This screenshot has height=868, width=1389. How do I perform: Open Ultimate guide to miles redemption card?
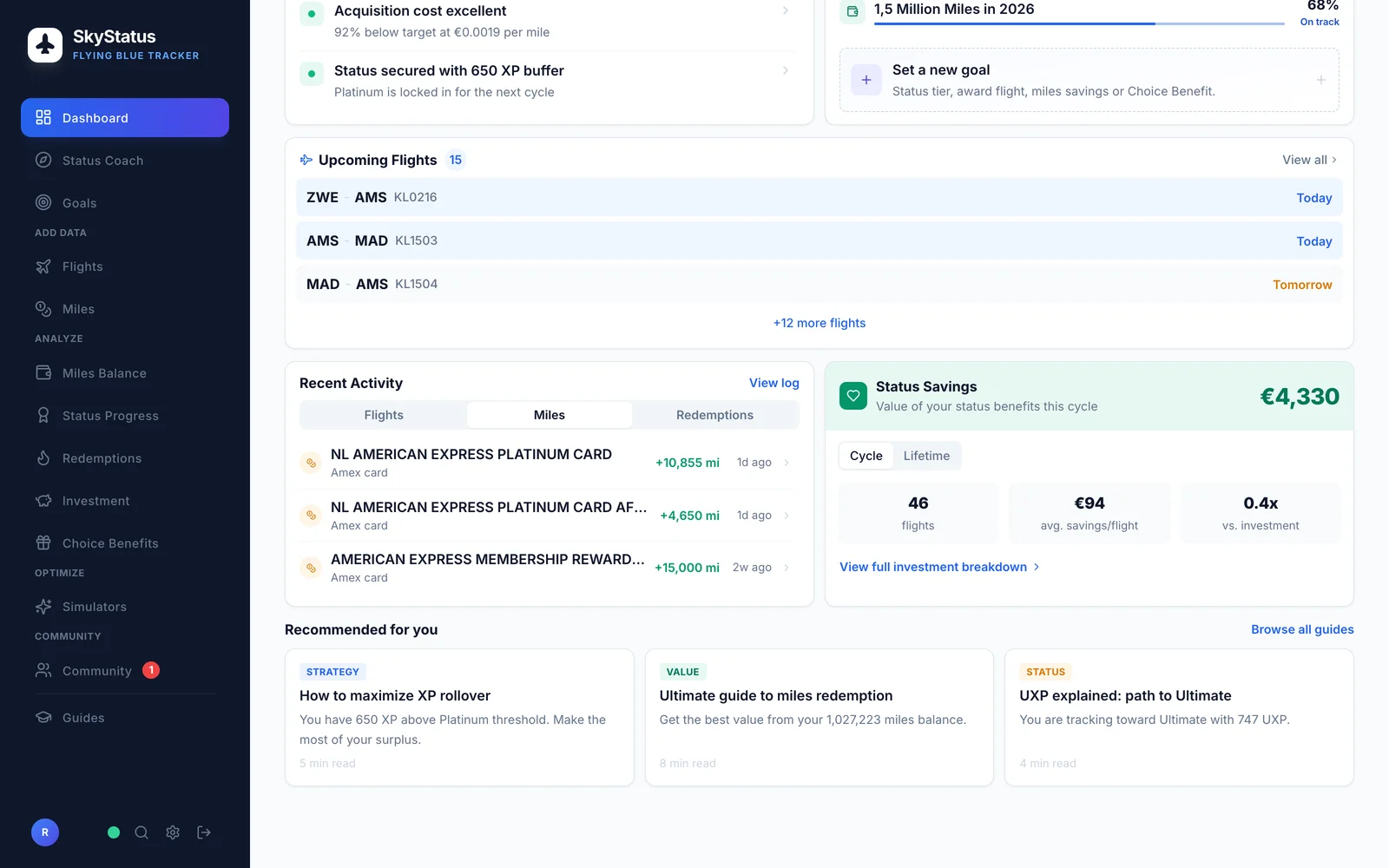tap(820, 718)
